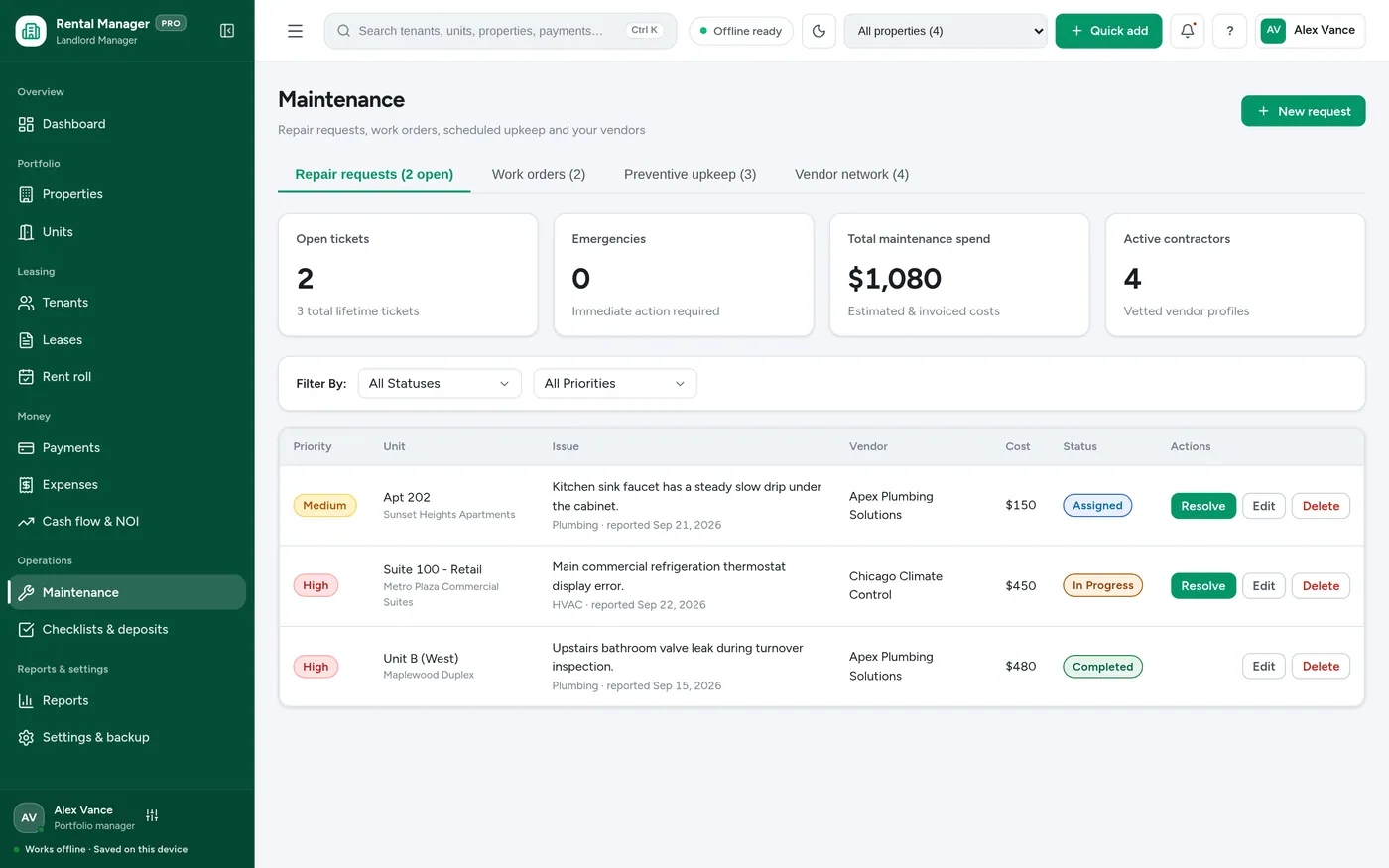Viewport: 1389px width, 868px height.
Task: Open Vendor network tab
Action: (x=851, y=174)
